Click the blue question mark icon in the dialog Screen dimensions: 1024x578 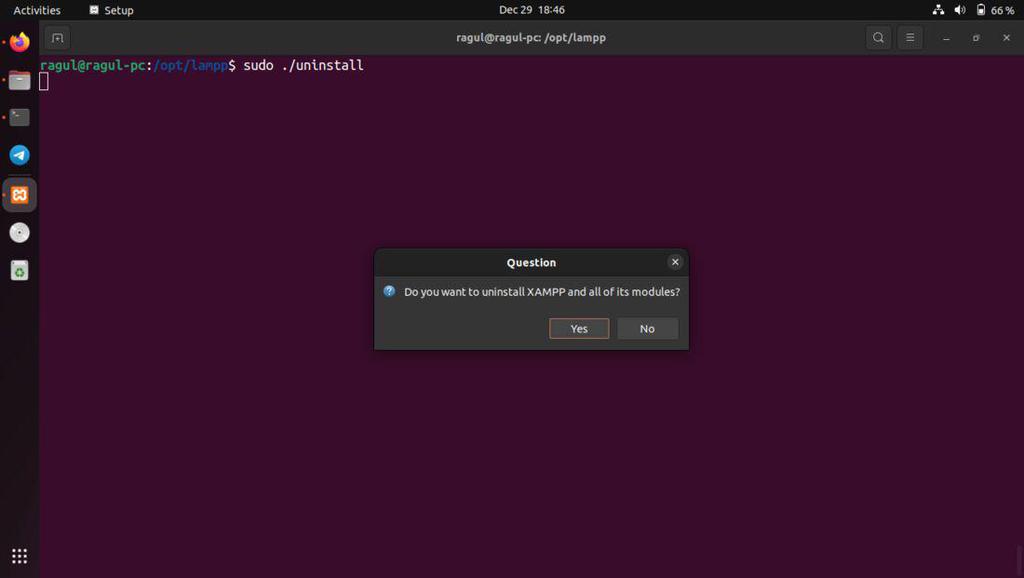coord(389,291)
